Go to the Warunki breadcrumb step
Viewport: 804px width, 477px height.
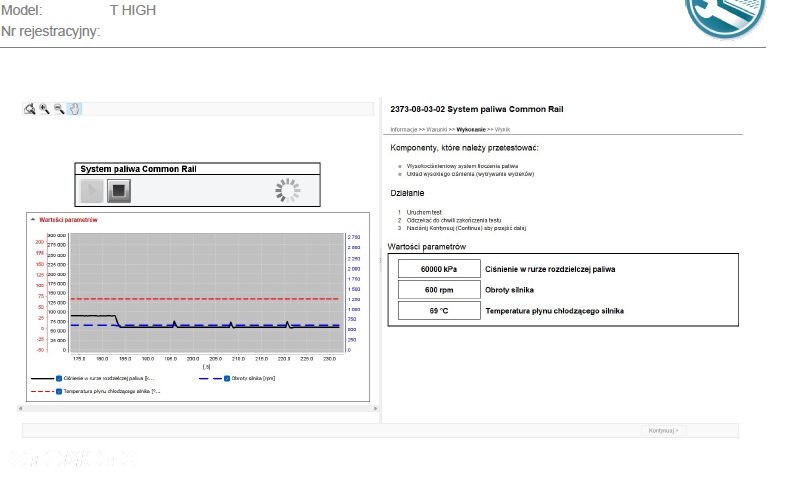pyautogui.click(x=437, y=130)
